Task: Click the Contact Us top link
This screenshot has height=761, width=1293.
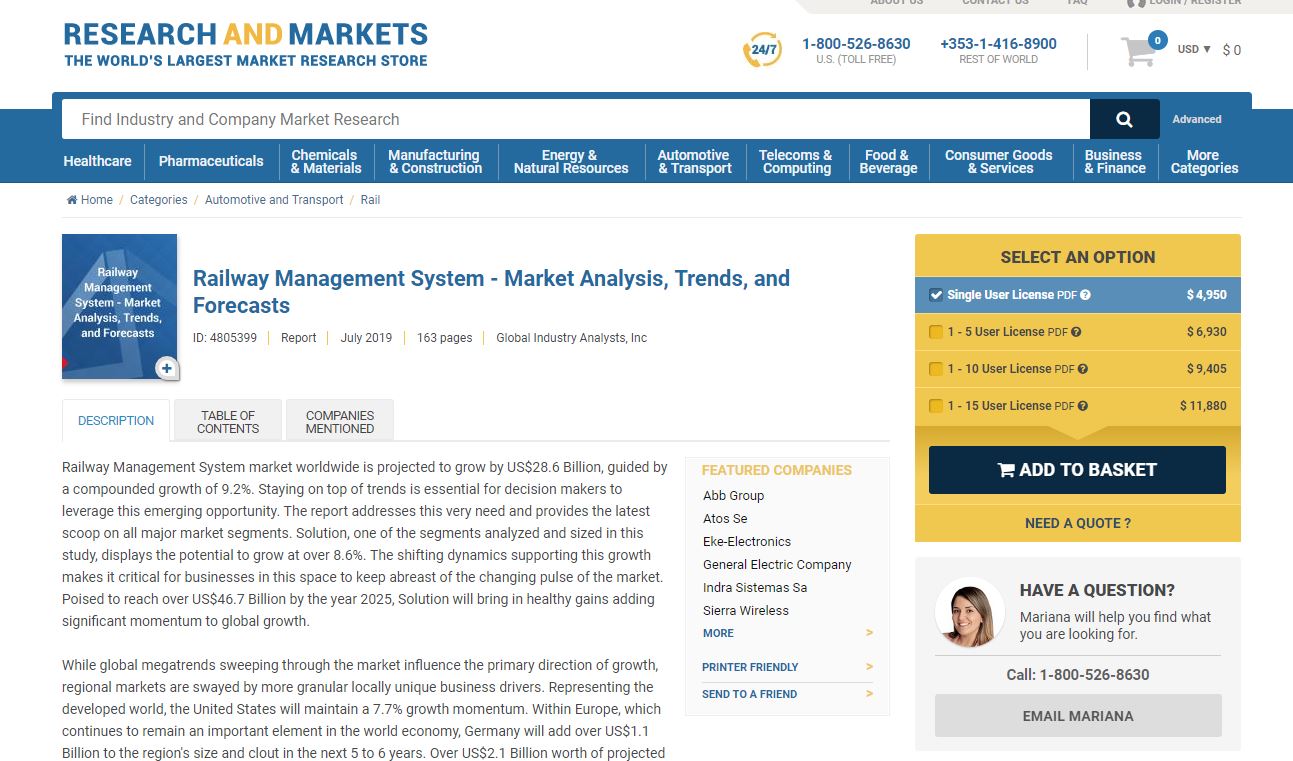Action: (x=995, y=3)
